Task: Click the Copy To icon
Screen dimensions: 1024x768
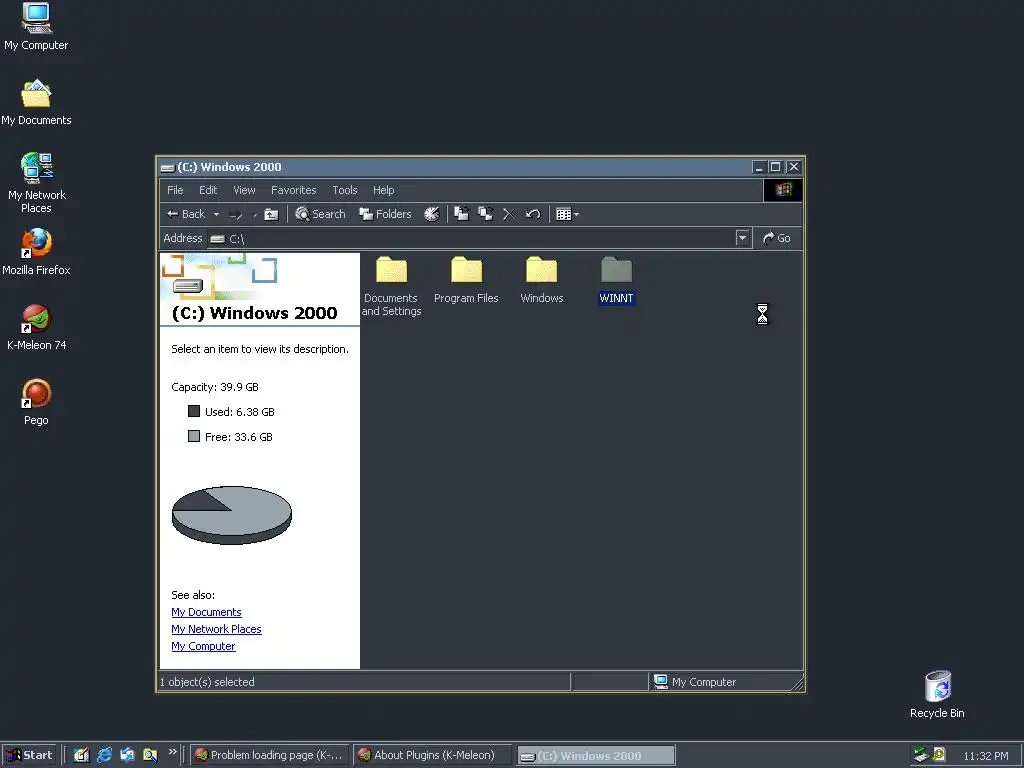Action: point(485,214)
